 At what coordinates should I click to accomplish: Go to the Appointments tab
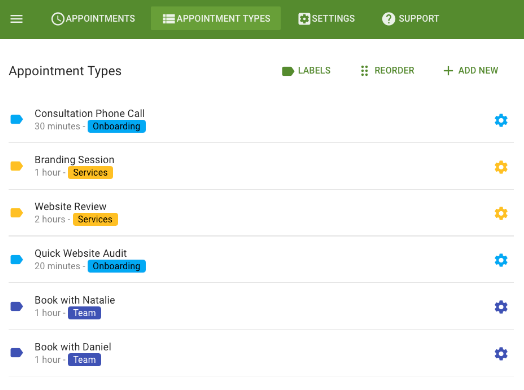pyautogui.click(x=93, y=19)
